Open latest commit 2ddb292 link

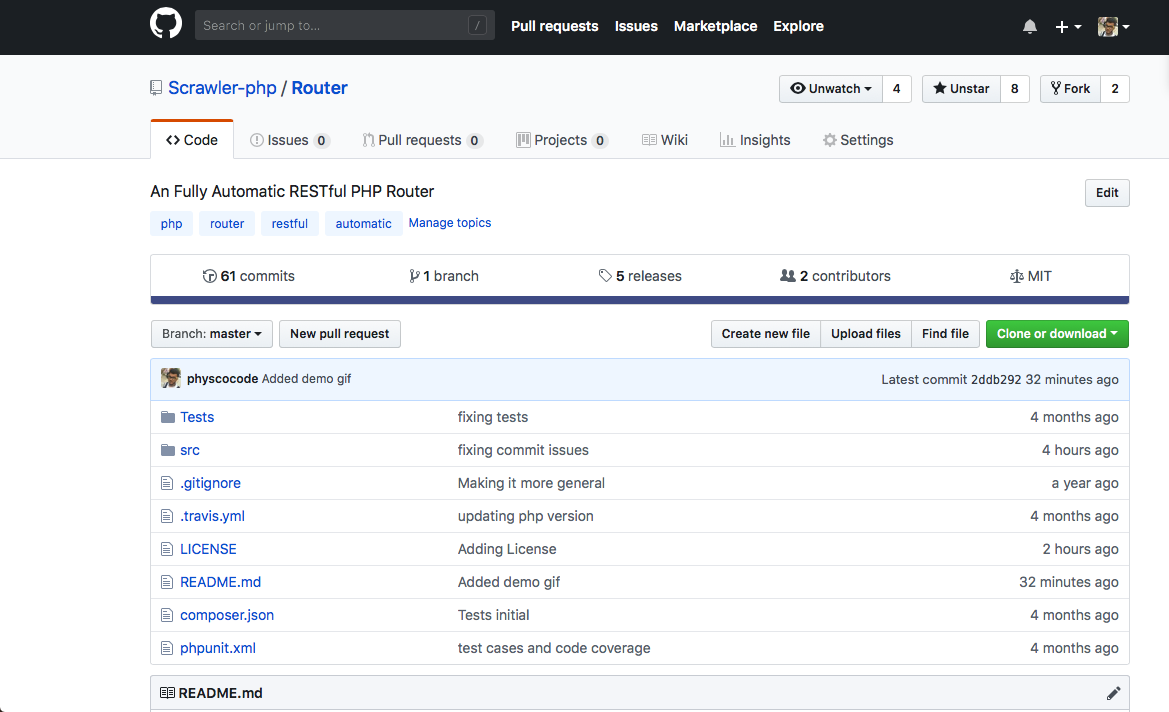coord(996,379)
